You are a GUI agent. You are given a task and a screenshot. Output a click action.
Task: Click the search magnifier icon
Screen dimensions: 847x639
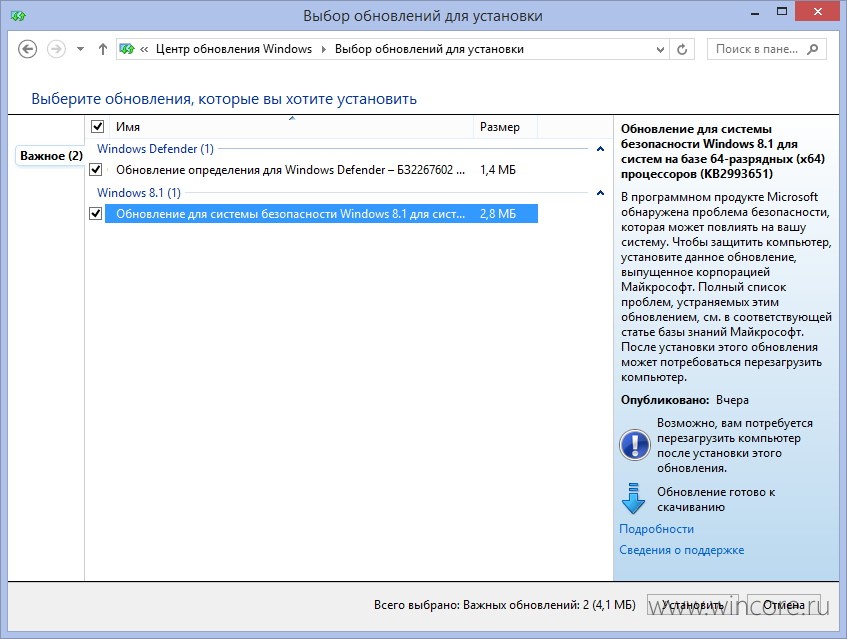(x=812, y=49)
